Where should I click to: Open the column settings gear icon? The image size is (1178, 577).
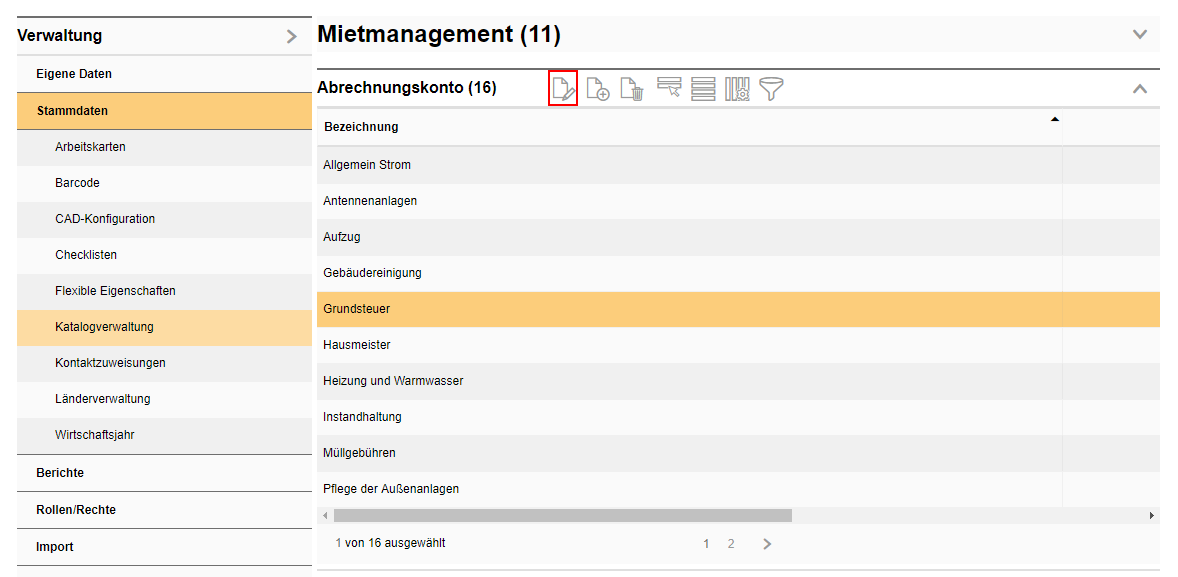click(737, 89)
